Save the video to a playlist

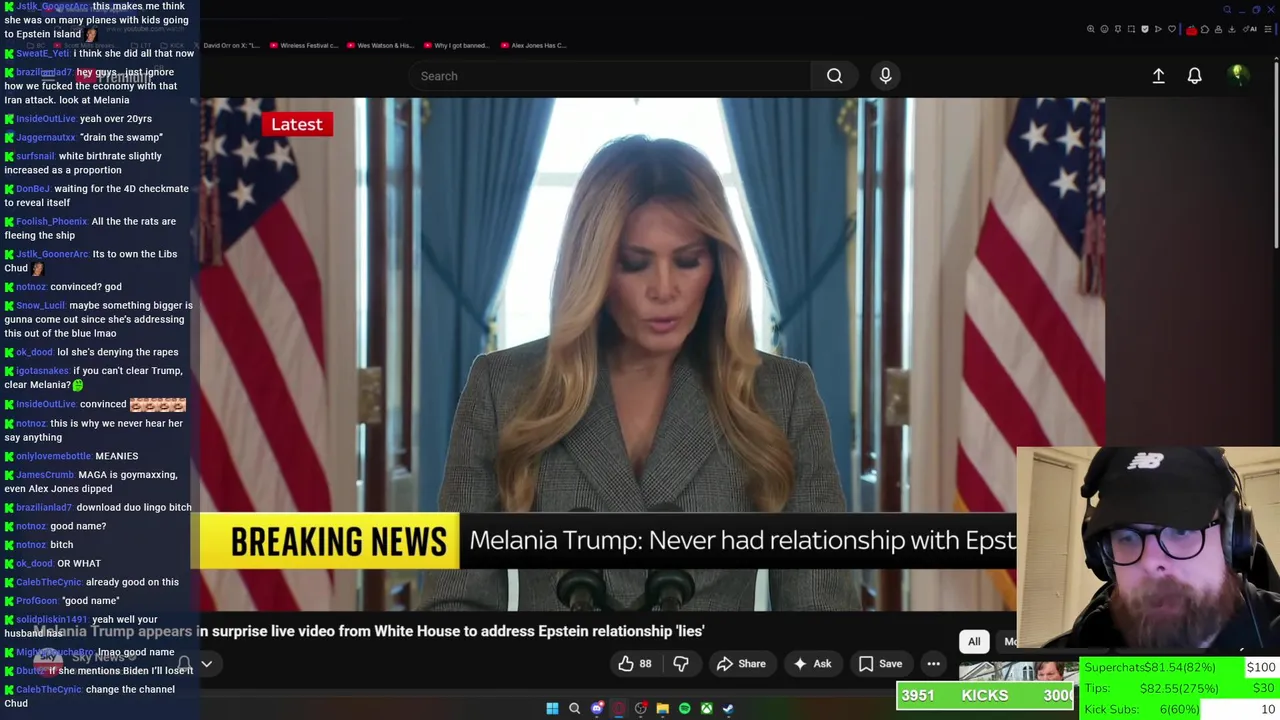coord(880,664)
